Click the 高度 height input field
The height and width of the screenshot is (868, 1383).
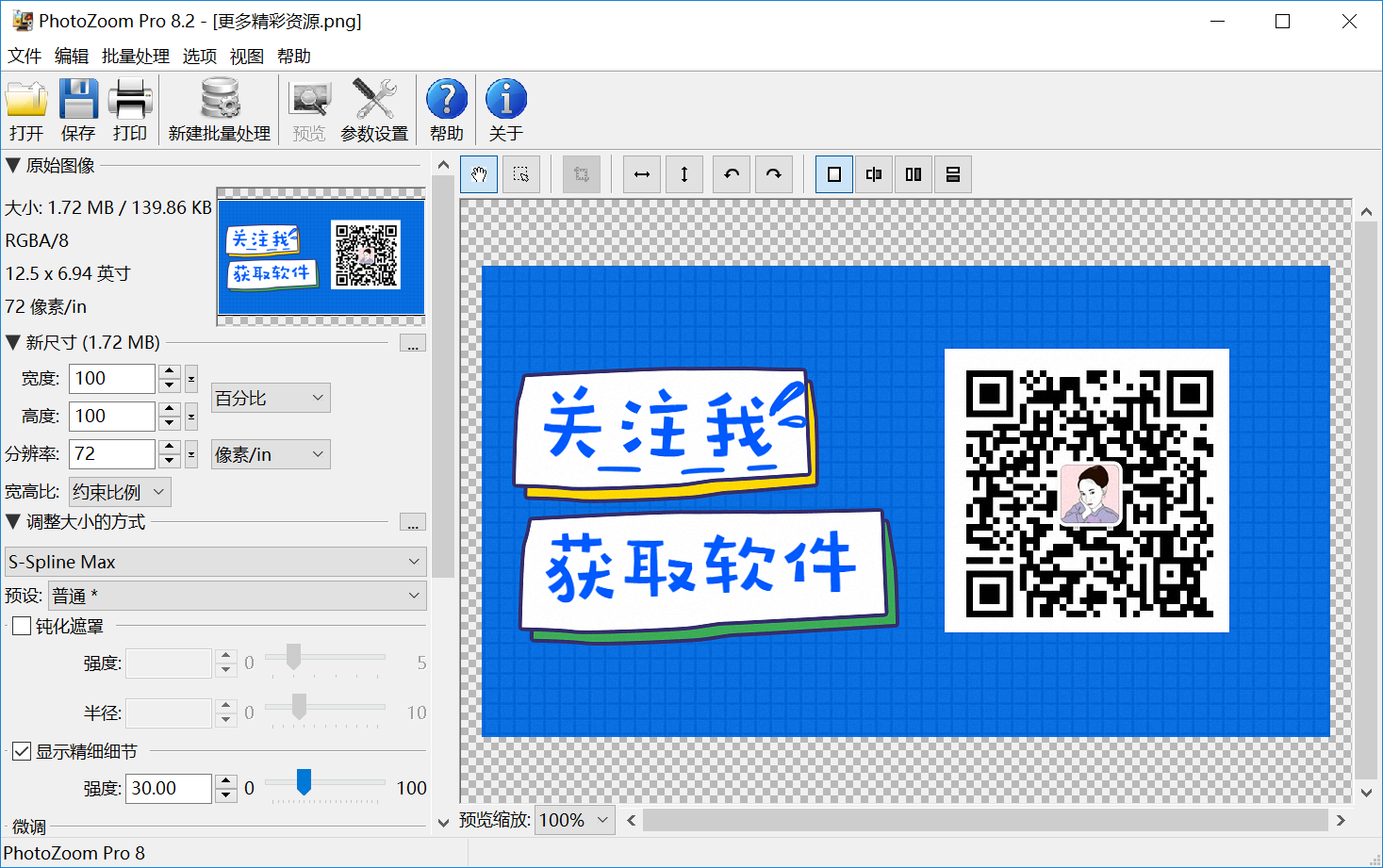112,417
